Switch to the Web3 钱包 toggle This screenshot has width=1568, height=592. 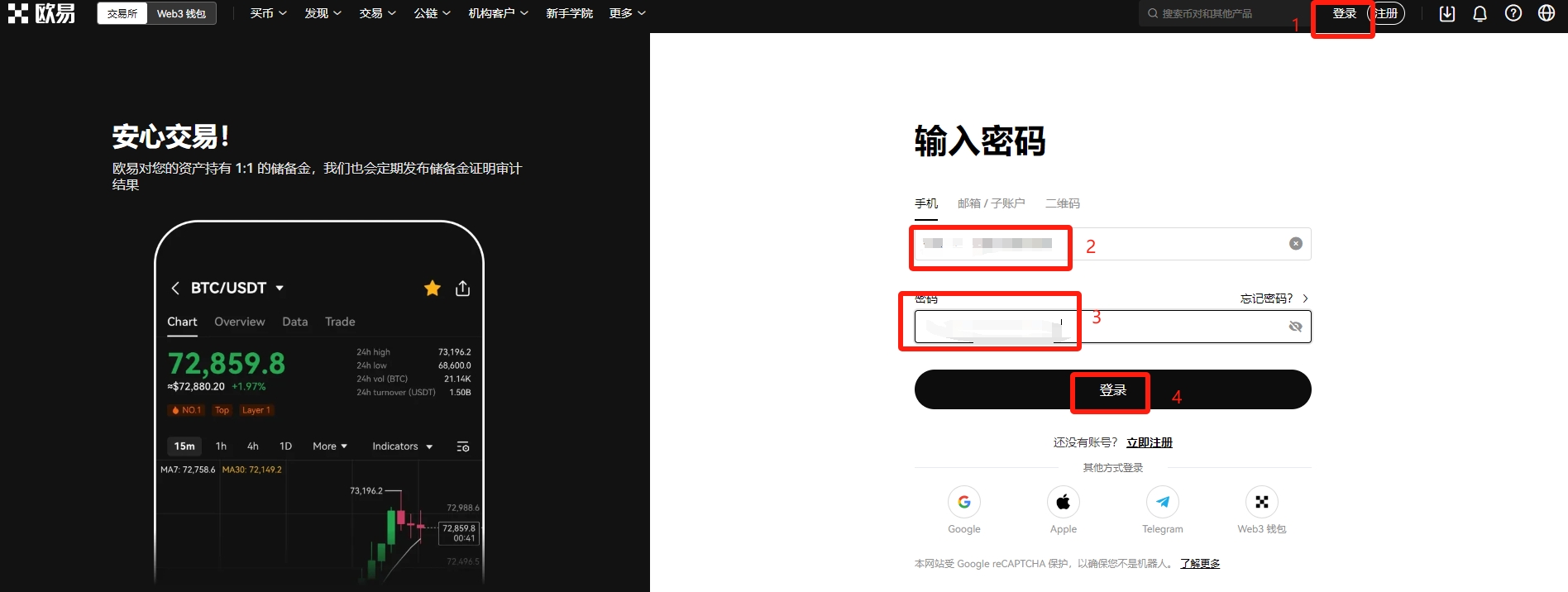click(181, 14)
